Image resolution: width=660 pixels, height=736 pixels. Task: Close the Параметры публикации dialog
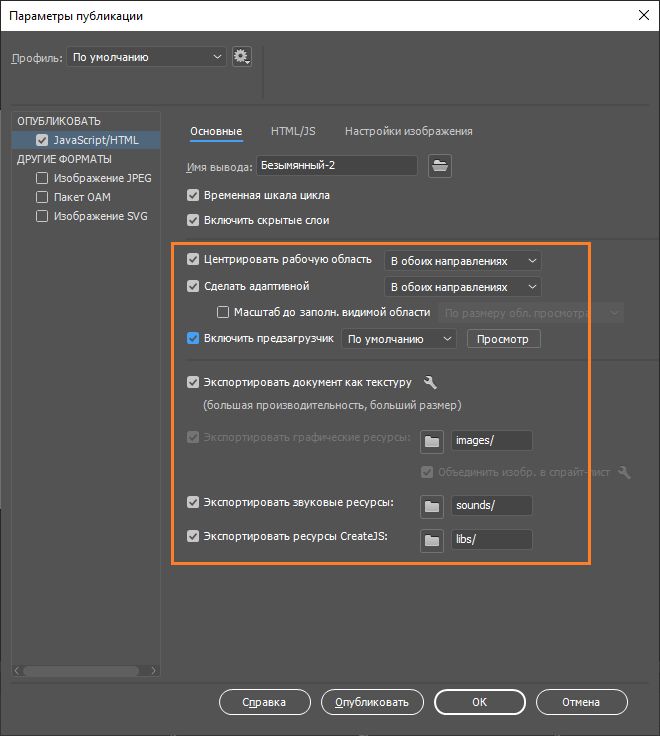point(644,15)
